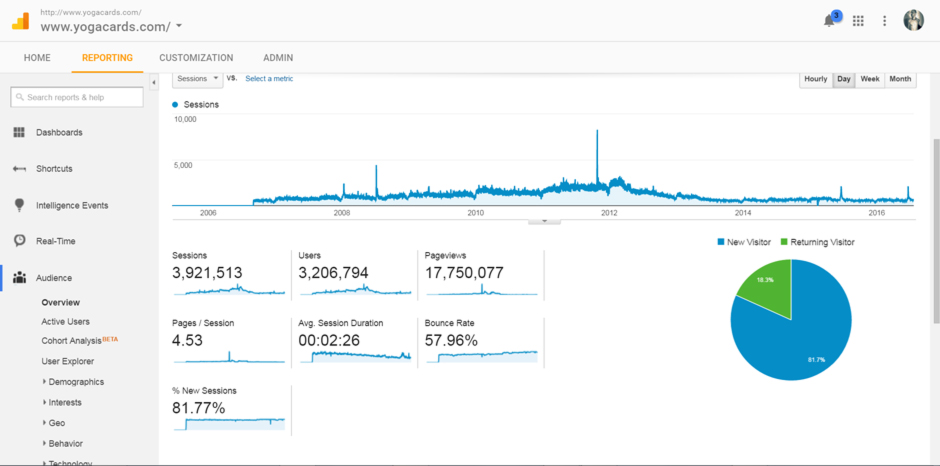Open the three-dot options menu
This screenshot has width=940, height=466.
point(884,21)
